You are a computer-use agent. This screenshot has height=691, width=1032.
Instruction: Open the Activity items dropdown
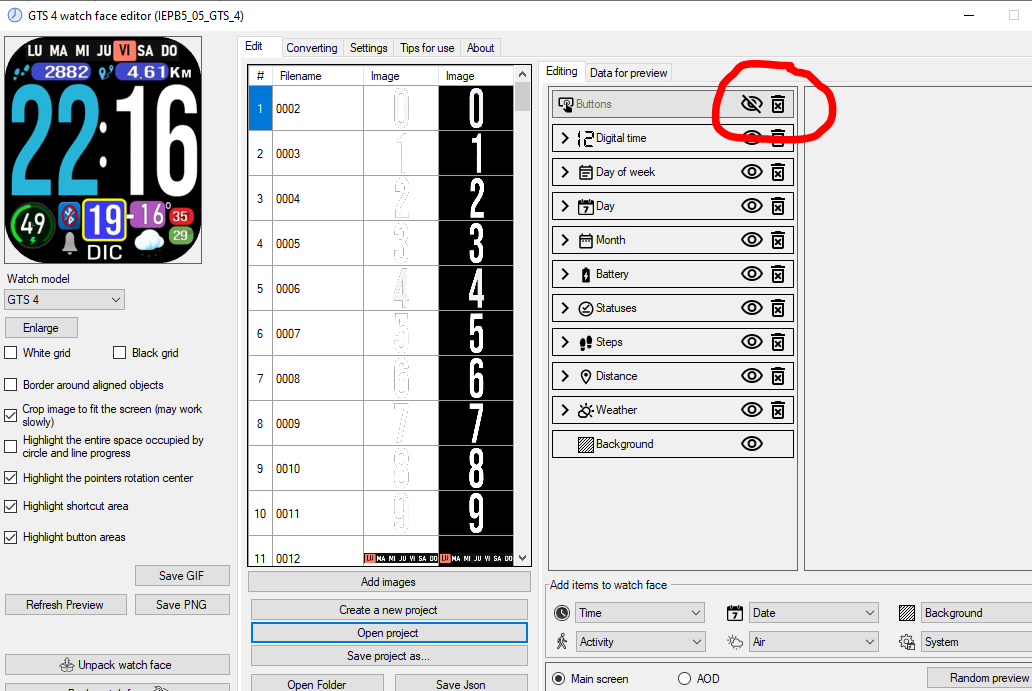point(640,642)
